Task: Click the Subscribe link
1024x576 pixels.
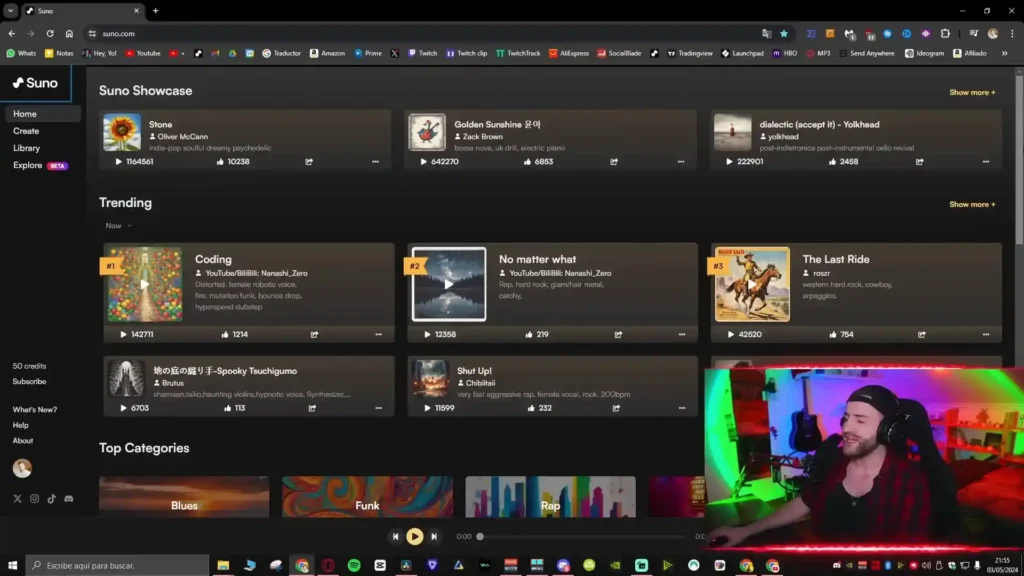Action: [29, 382]
